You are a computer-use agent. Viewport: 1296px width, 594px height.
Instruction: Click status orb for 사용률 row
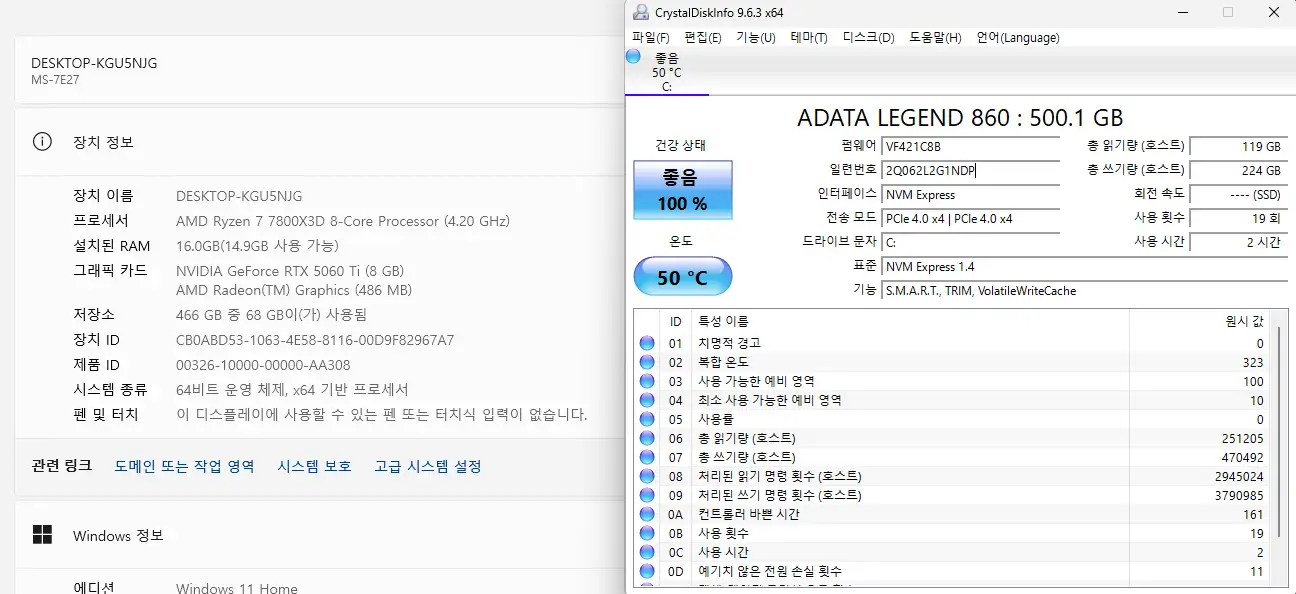tap(646, 419)
